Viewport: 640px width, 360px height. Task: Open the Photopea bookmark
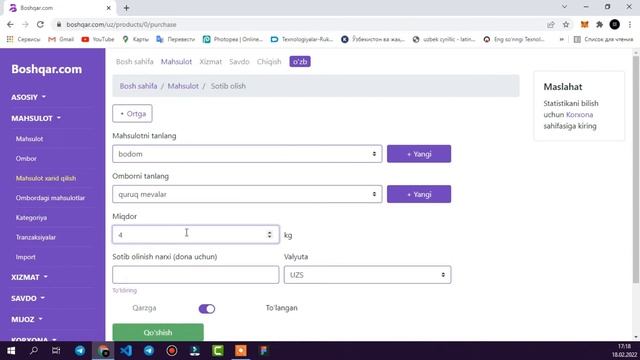point(233,39)
